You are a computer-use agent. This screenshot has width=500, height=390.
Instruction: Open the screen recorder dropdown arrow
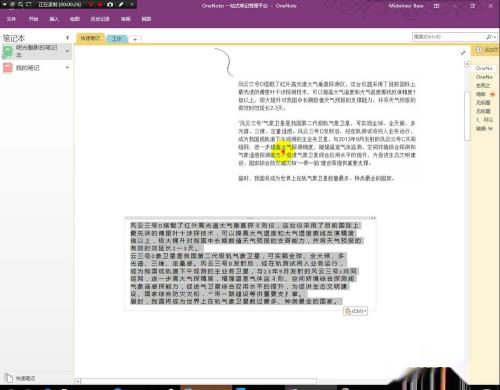click(x=5, y=4)
